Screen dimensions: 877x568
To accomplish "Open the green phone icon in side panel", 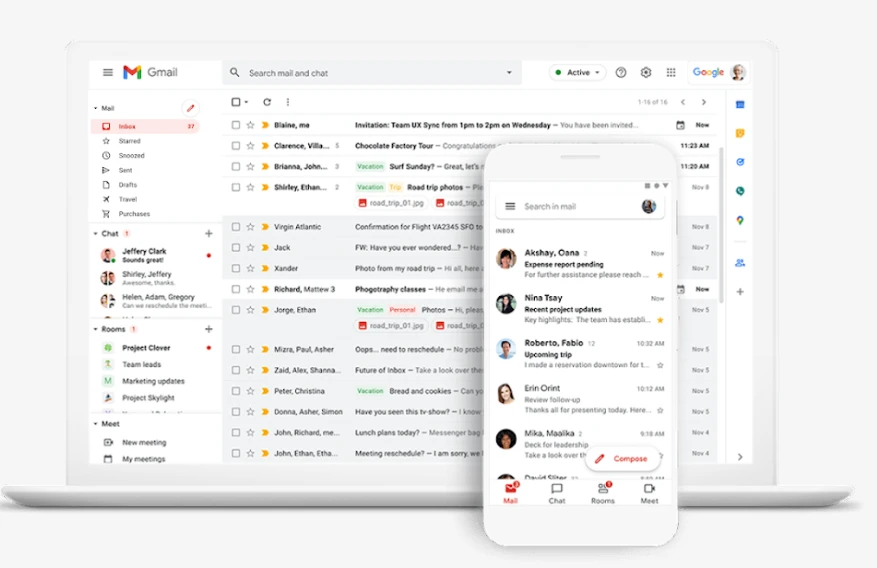I will 740,191.
